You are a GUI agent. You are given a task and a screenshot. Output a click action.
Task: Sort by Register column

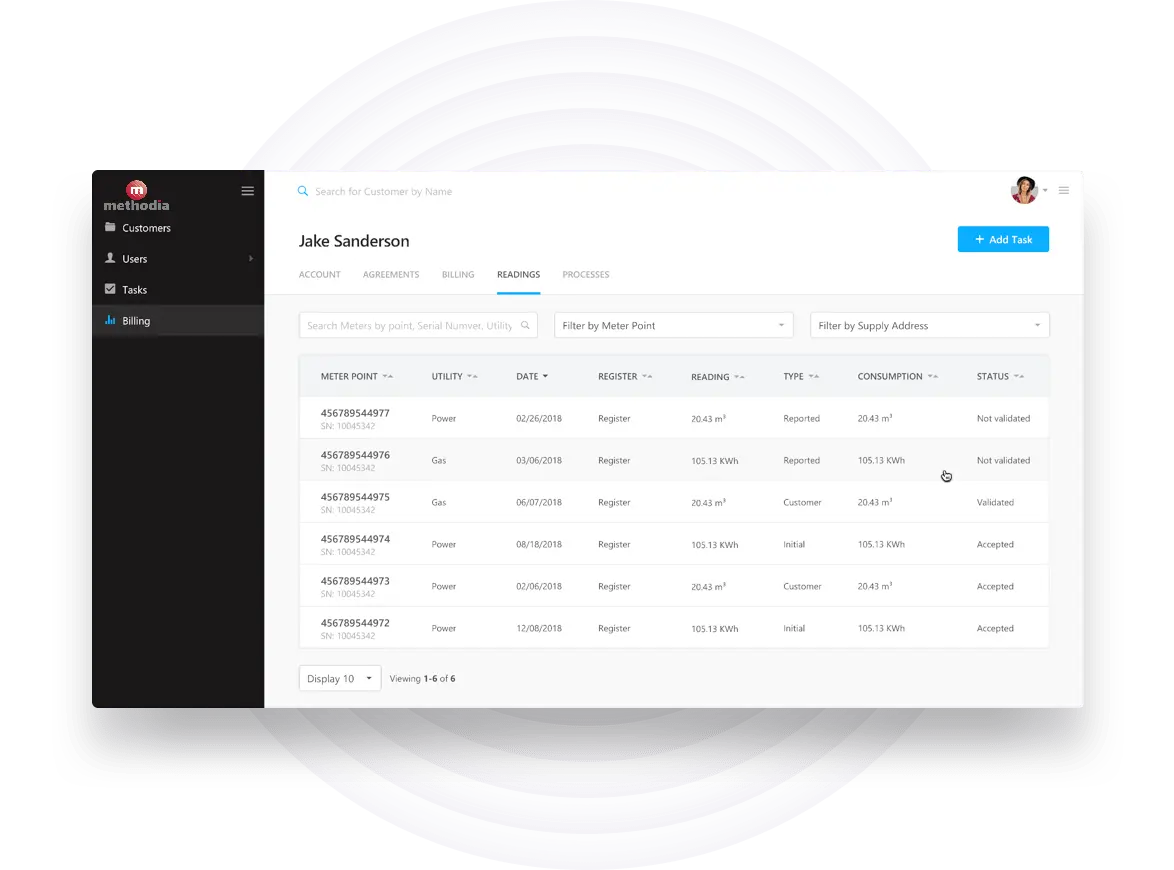click(x=625, y=377)
